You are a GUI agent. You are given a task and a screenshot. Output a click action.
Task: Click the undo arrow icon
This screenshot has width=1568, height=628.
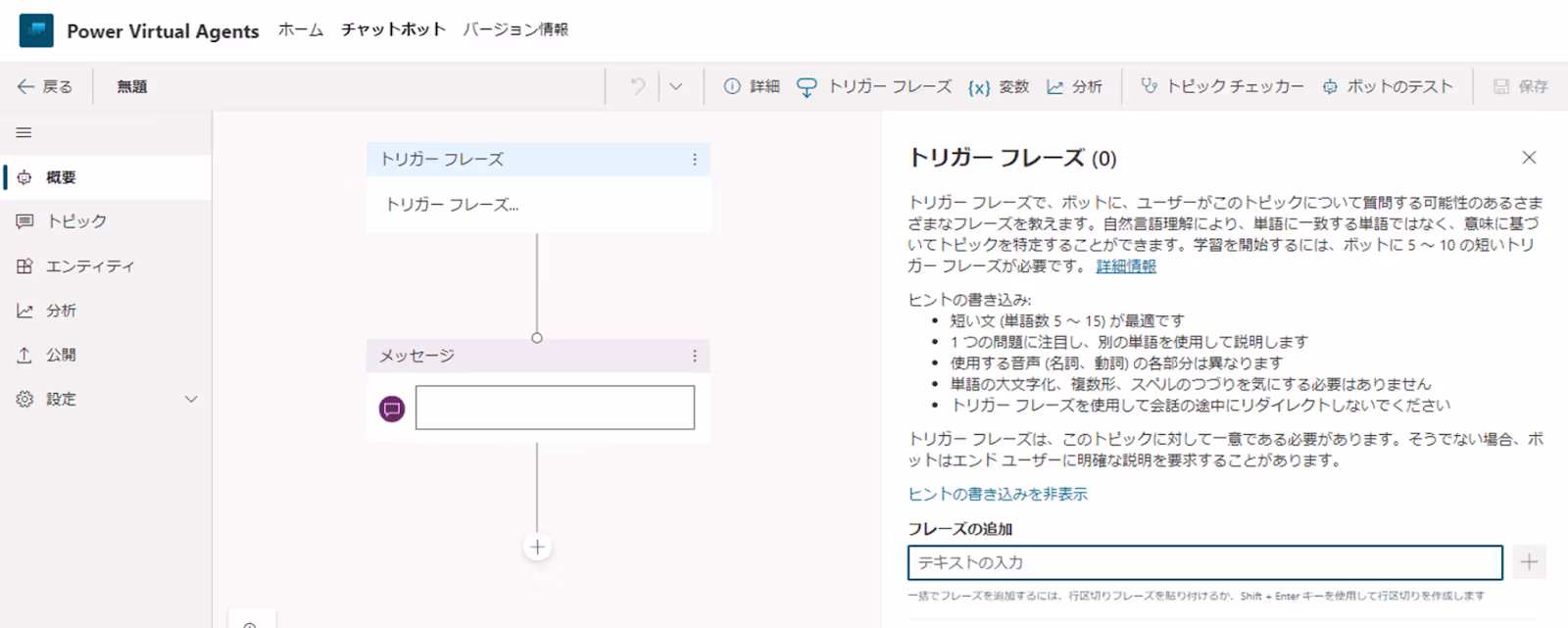pyautogui.click(x=638, y=86)
